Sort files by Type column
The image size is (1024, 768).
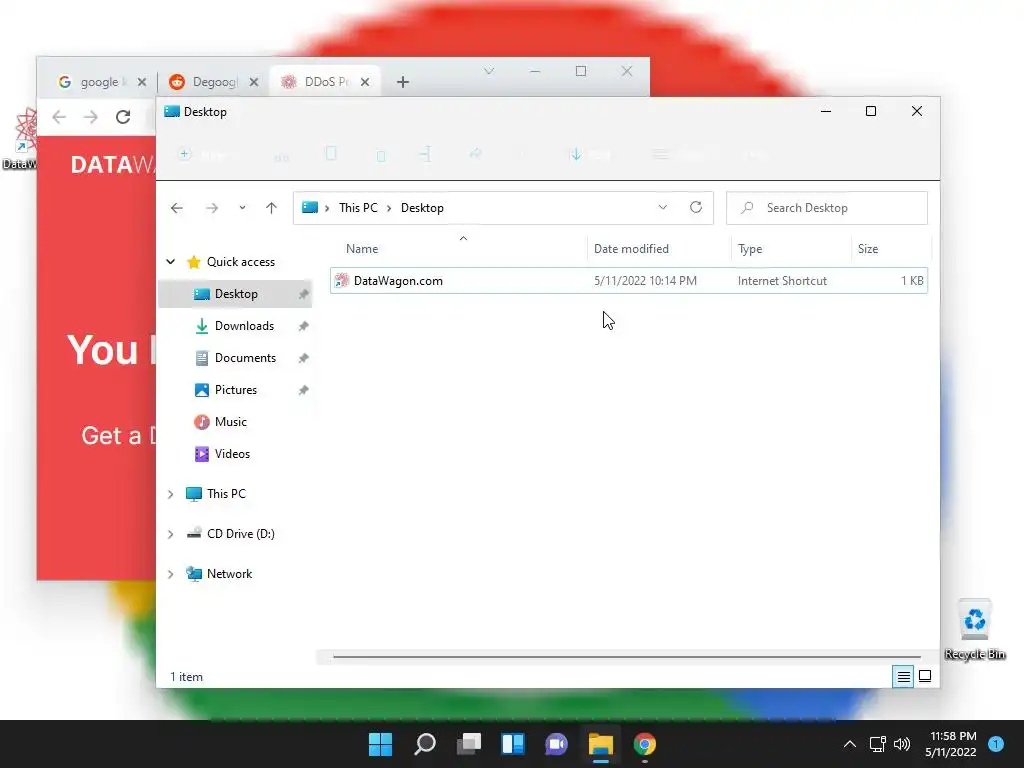coord(750,249)
